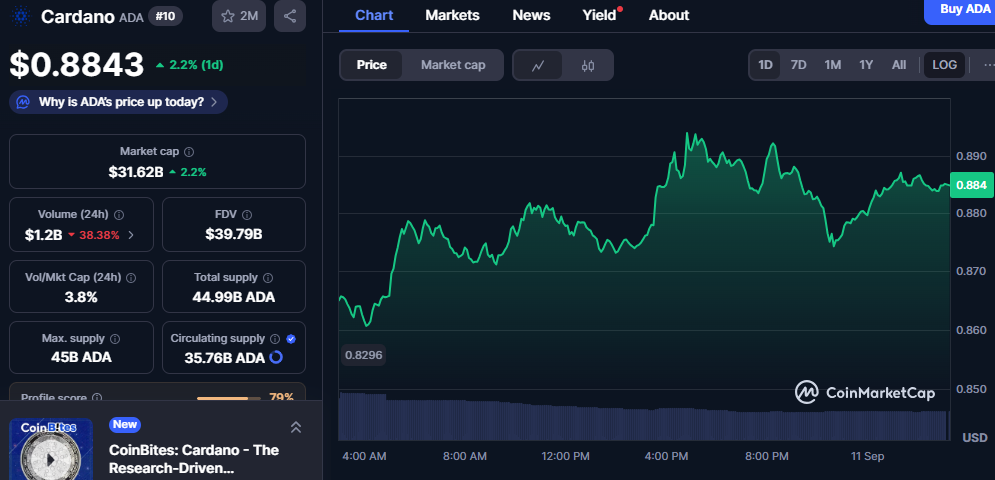Switch to the Chart tab
The image size is (995, 480).
tap(374, 15)
